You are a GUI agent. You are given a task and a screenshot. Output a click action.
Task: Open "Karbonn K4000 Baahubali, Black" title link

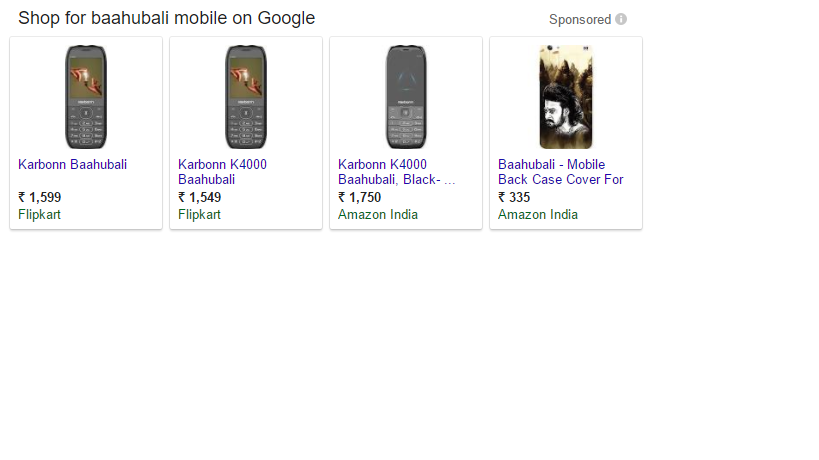(x=396, y=172)
